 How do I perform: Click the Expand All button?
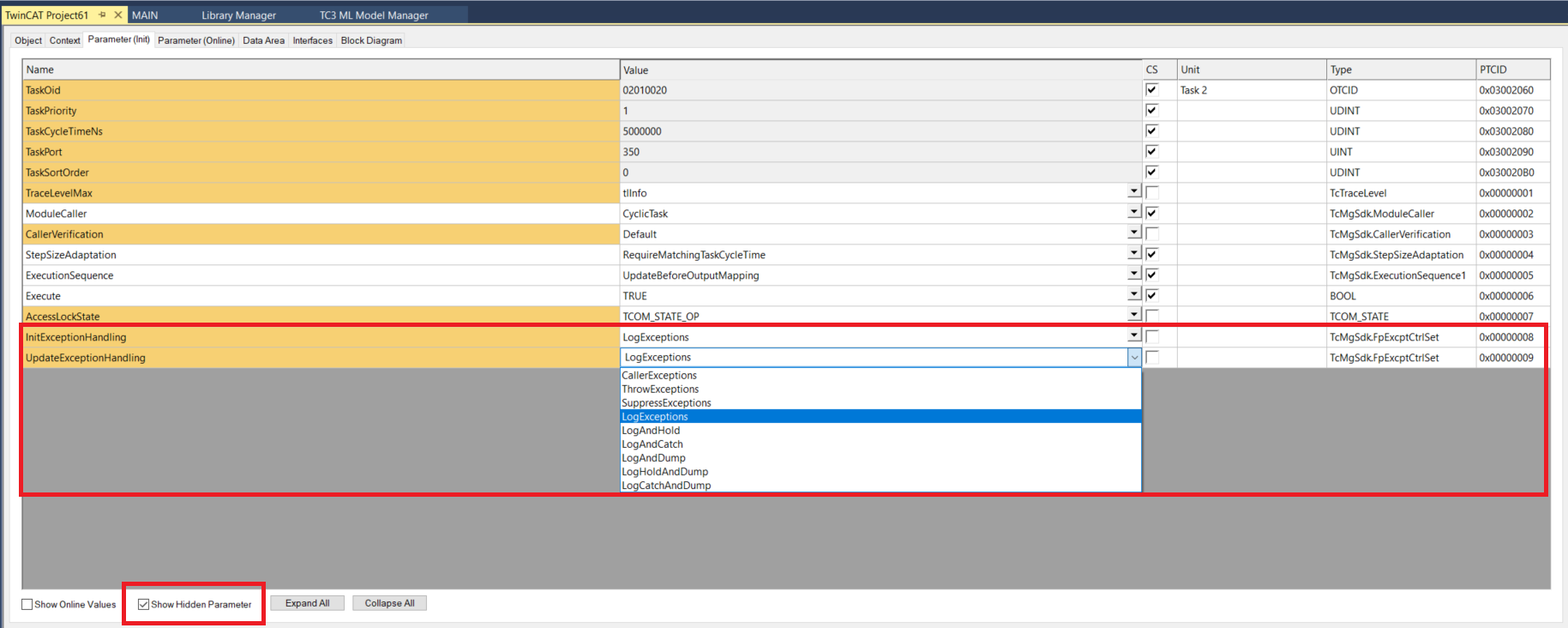click(307, 603)
